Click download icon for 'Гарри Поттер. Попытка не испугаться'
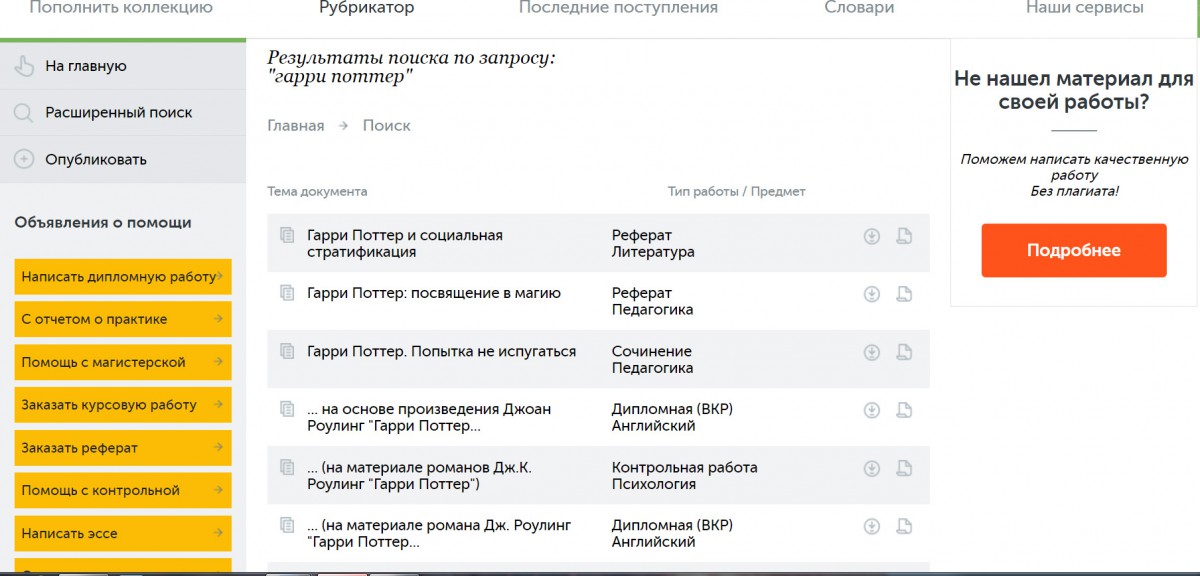This screenshot has width=1200, height=576. [872, 352]
